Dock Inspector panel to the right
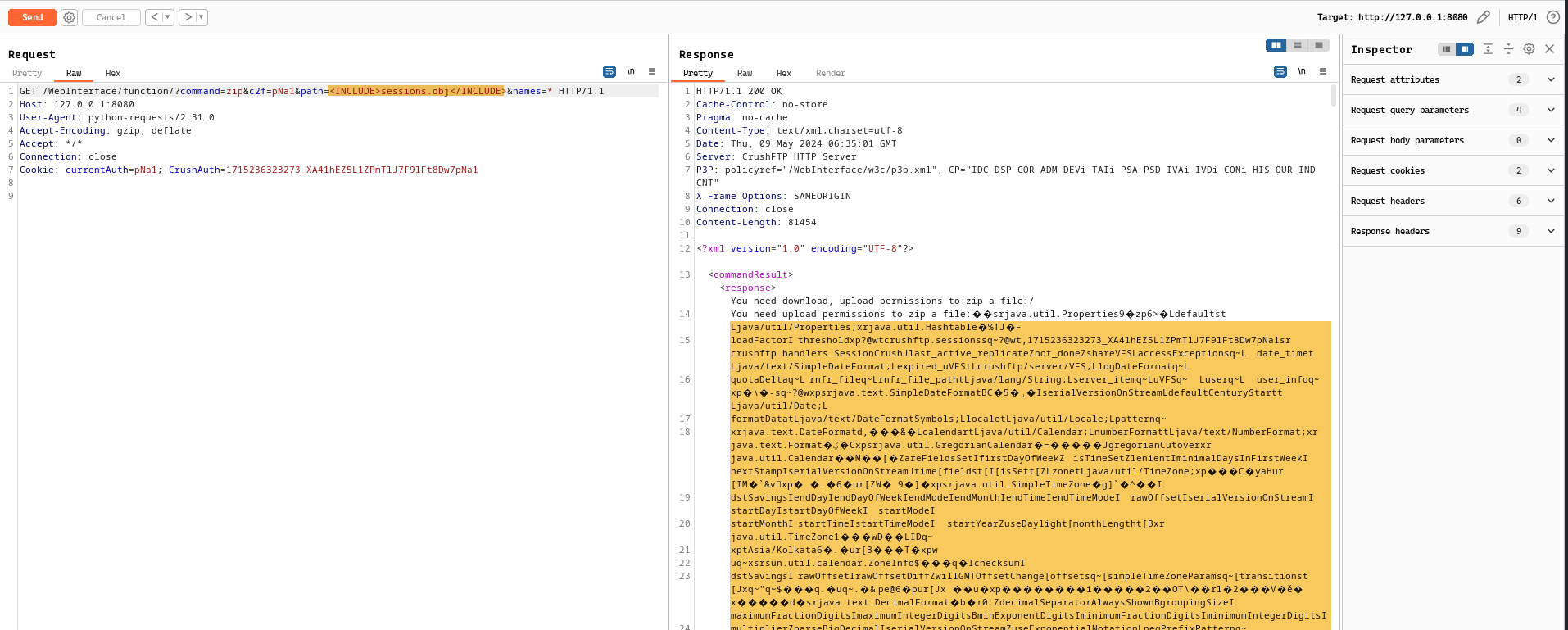Screen dimensions: 1568x630 point(1464,49)
